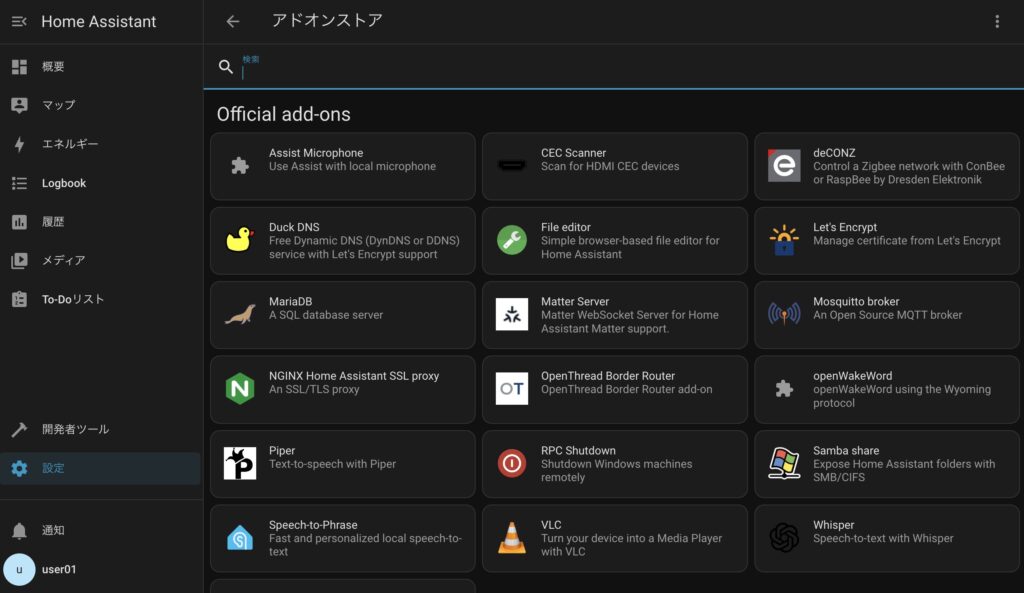Click the Speech-to-Phrase house icon
The height and width of the screenshot is (593, 1024).
coord(240,537)
